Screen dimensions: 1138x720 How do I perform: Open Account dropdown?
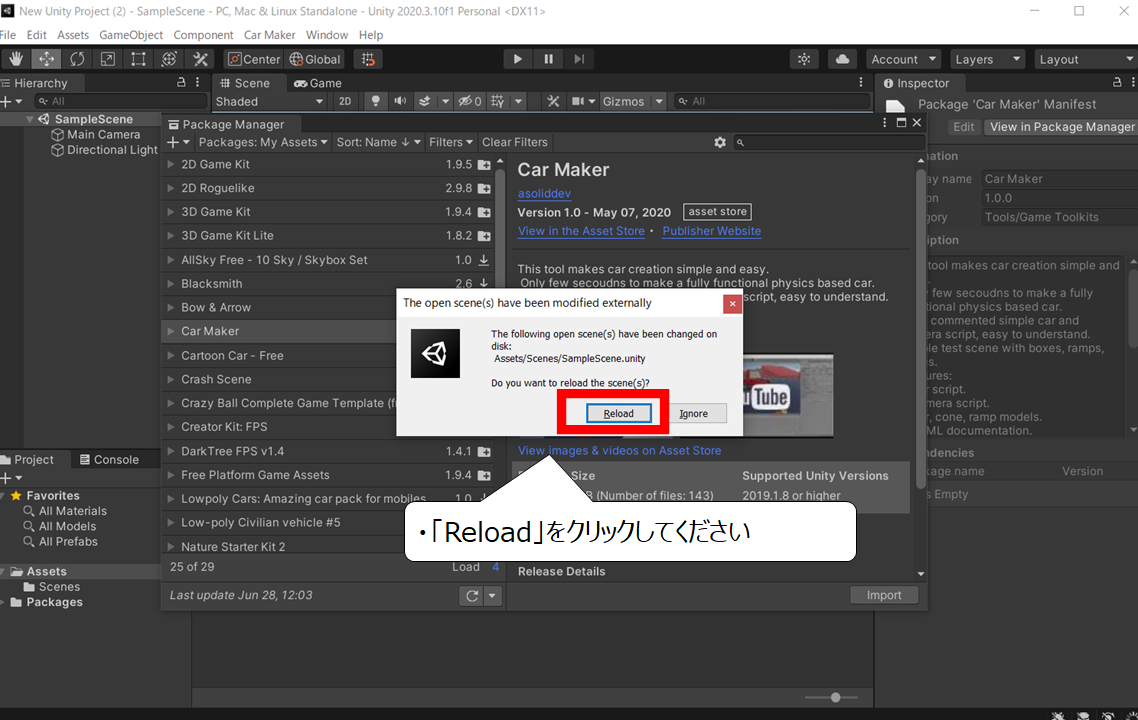904,60
